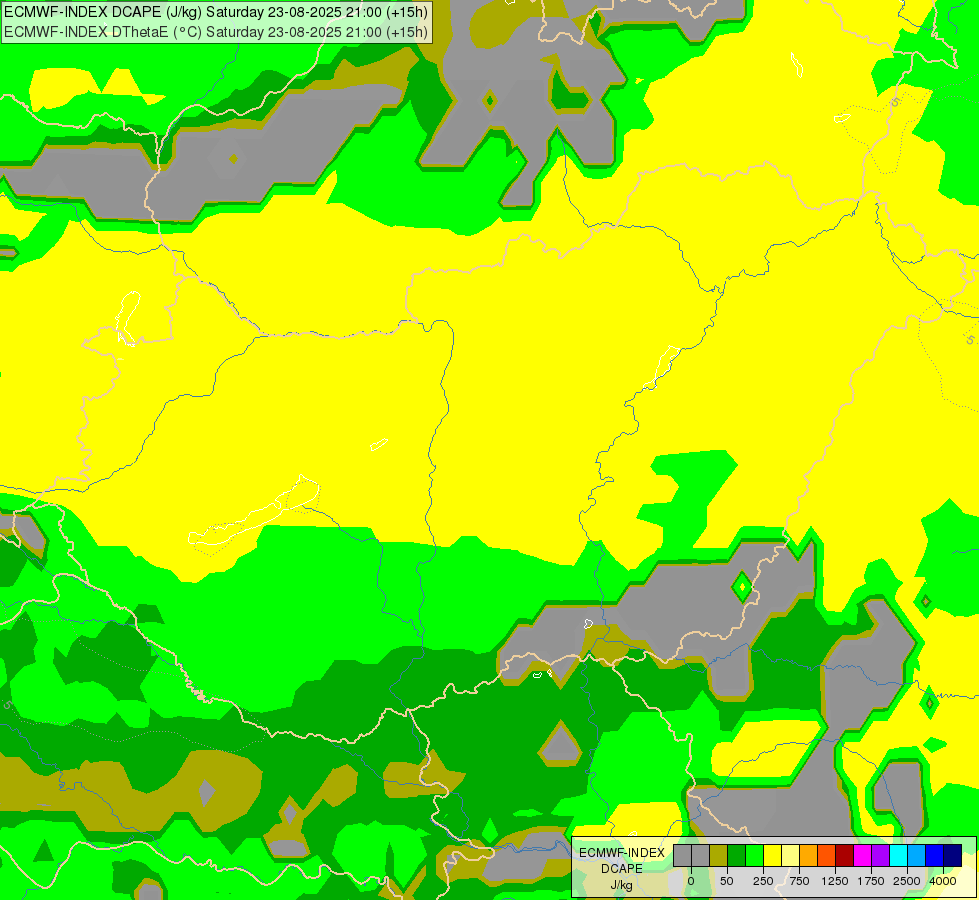Click the legend value label 2500
The width and height of the screenshot is (979, 900).
click(907, 881)
